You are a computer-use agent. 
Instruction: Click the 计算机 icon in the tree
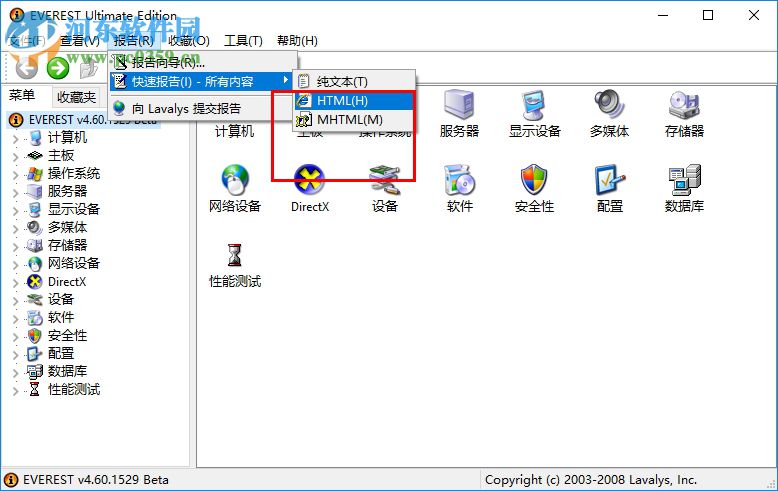pos(35,137)
